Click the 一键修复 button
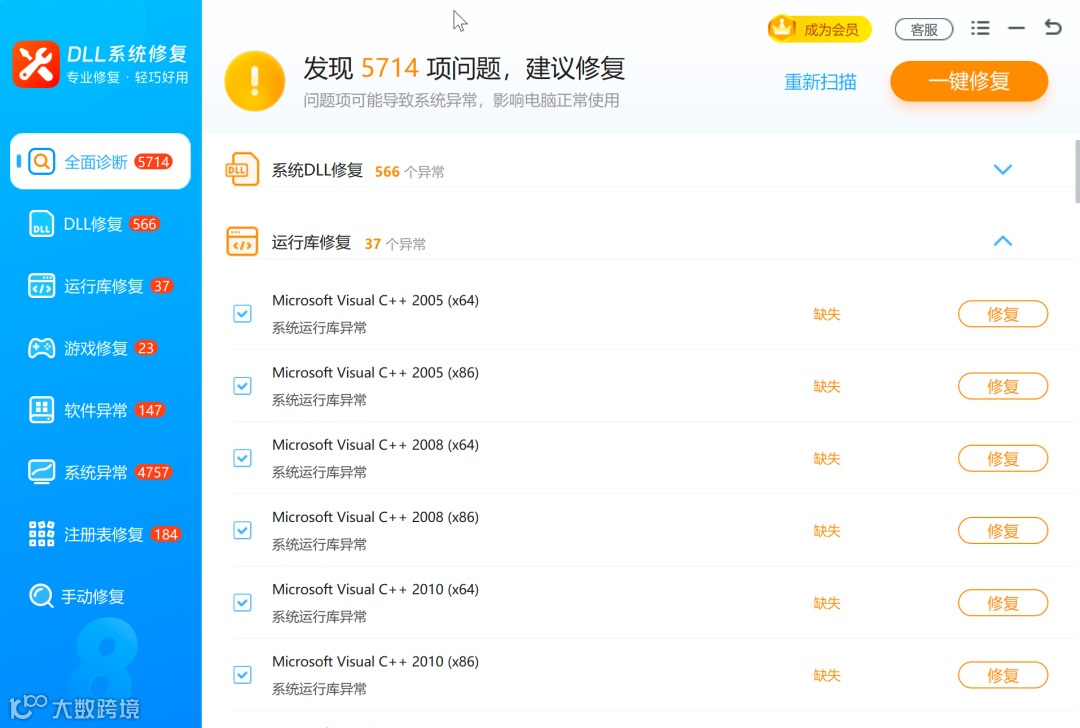Screen dimensions: 1080x728 [969, 81]
